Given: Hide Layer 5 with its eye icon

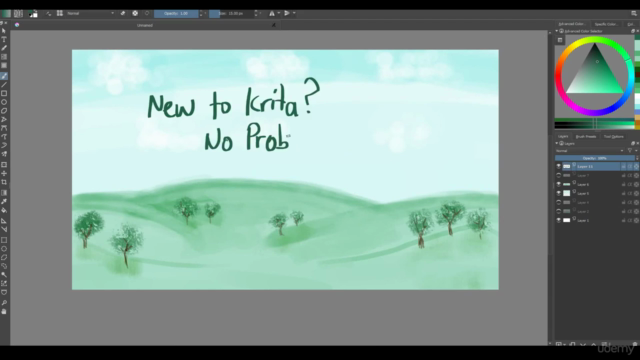Looking at the screenshot, I should pyautogui.click(x=559, y=193).
